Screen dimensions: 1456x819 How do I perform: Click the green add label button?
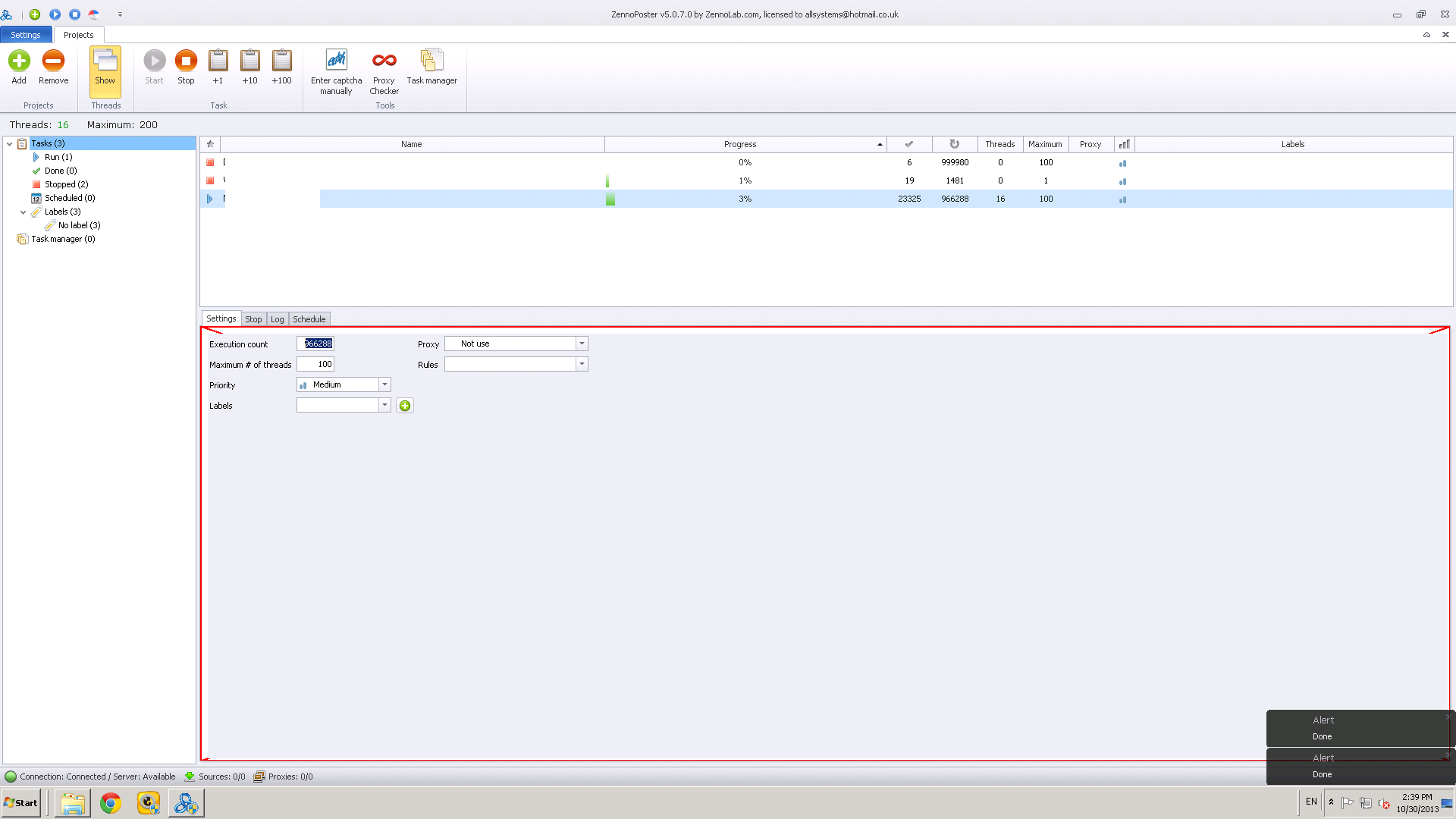click(x=405, y=406)
